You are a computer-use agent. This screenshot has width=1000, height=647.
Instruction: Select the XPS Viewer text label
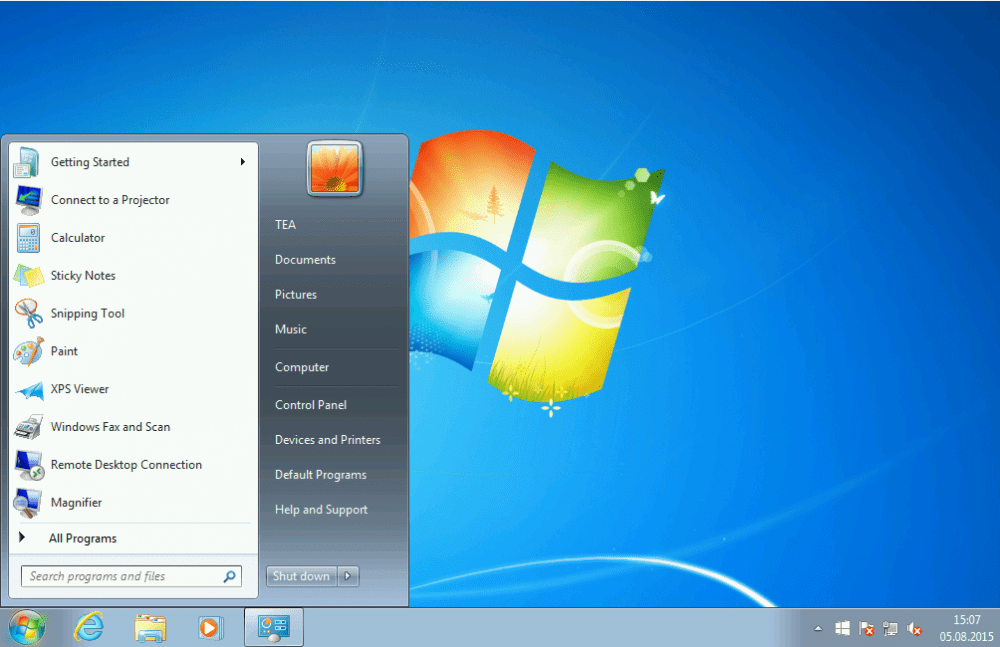point(80,389)
